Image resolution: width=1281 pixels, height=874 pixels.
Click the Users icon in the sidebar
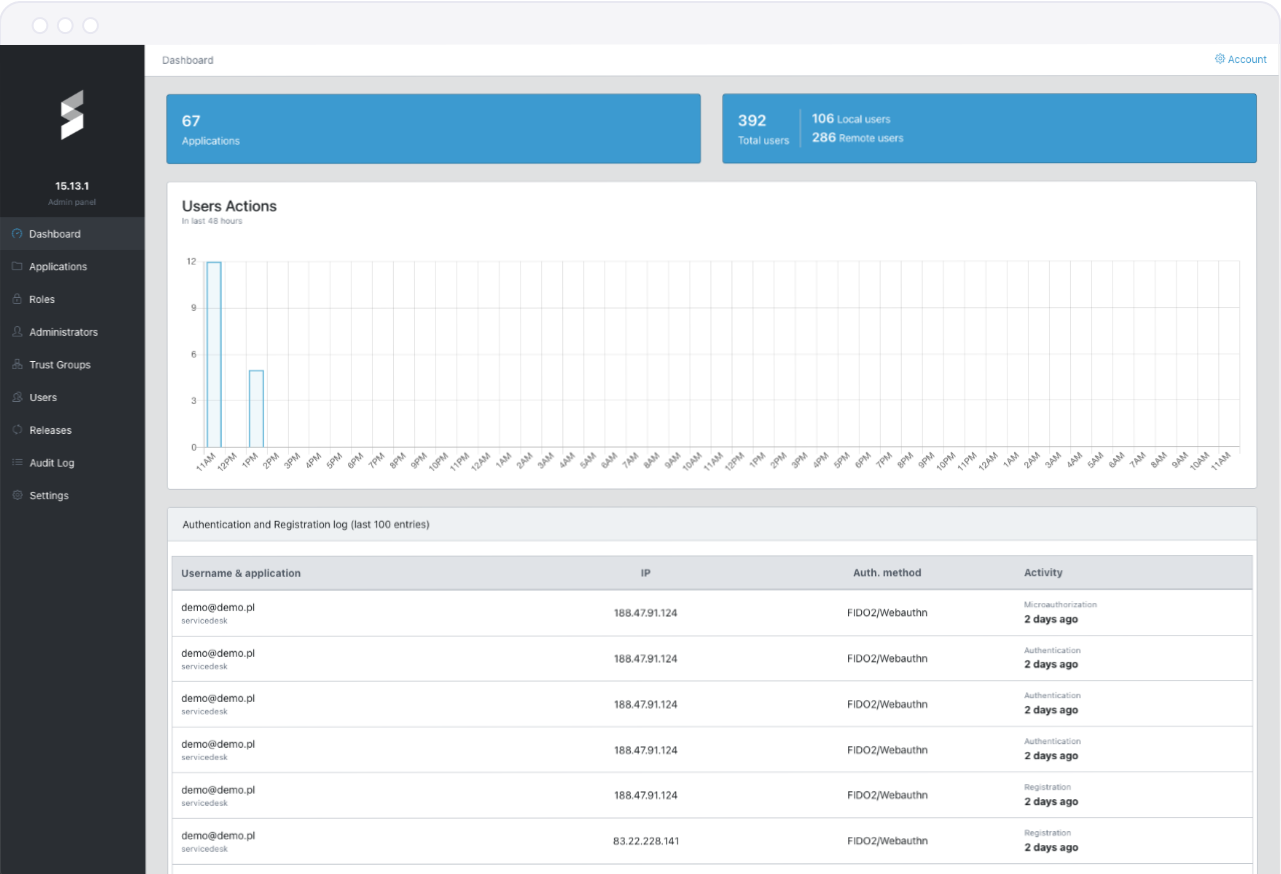[16, 397]
